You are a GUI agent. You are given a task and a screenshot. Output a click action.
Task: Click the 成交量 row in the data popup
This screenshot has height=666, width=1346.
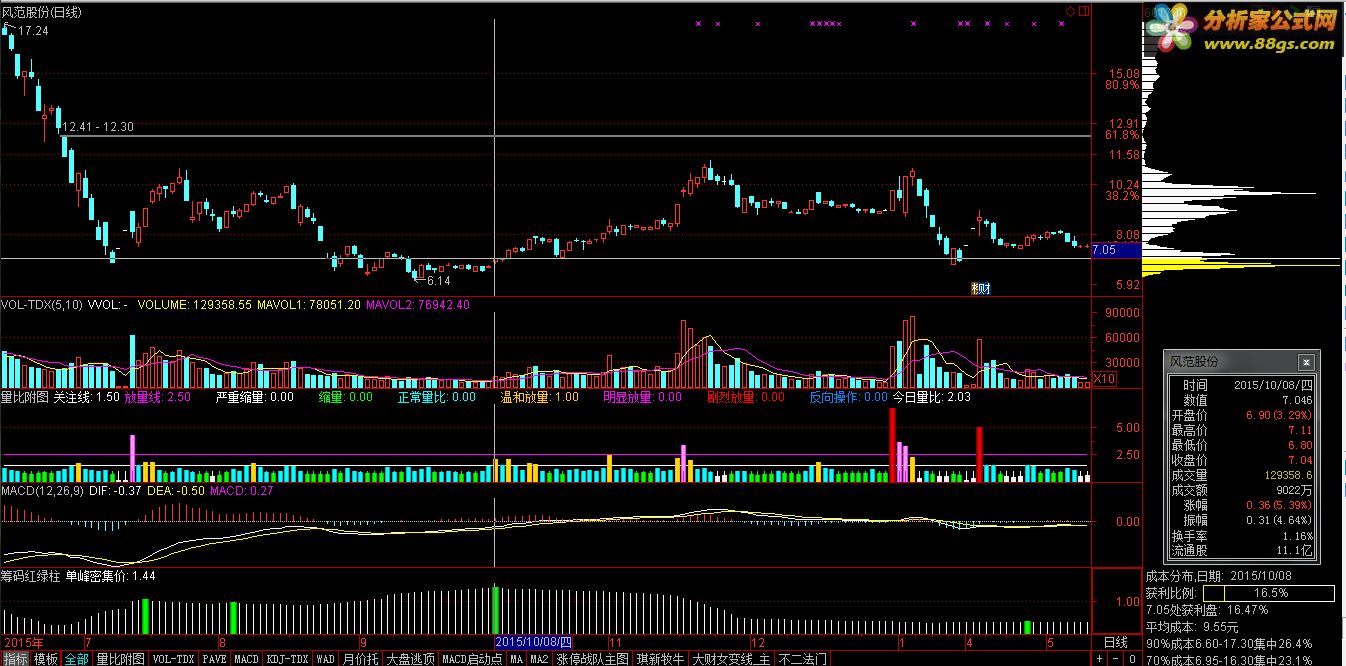[x=1240, y=475]
